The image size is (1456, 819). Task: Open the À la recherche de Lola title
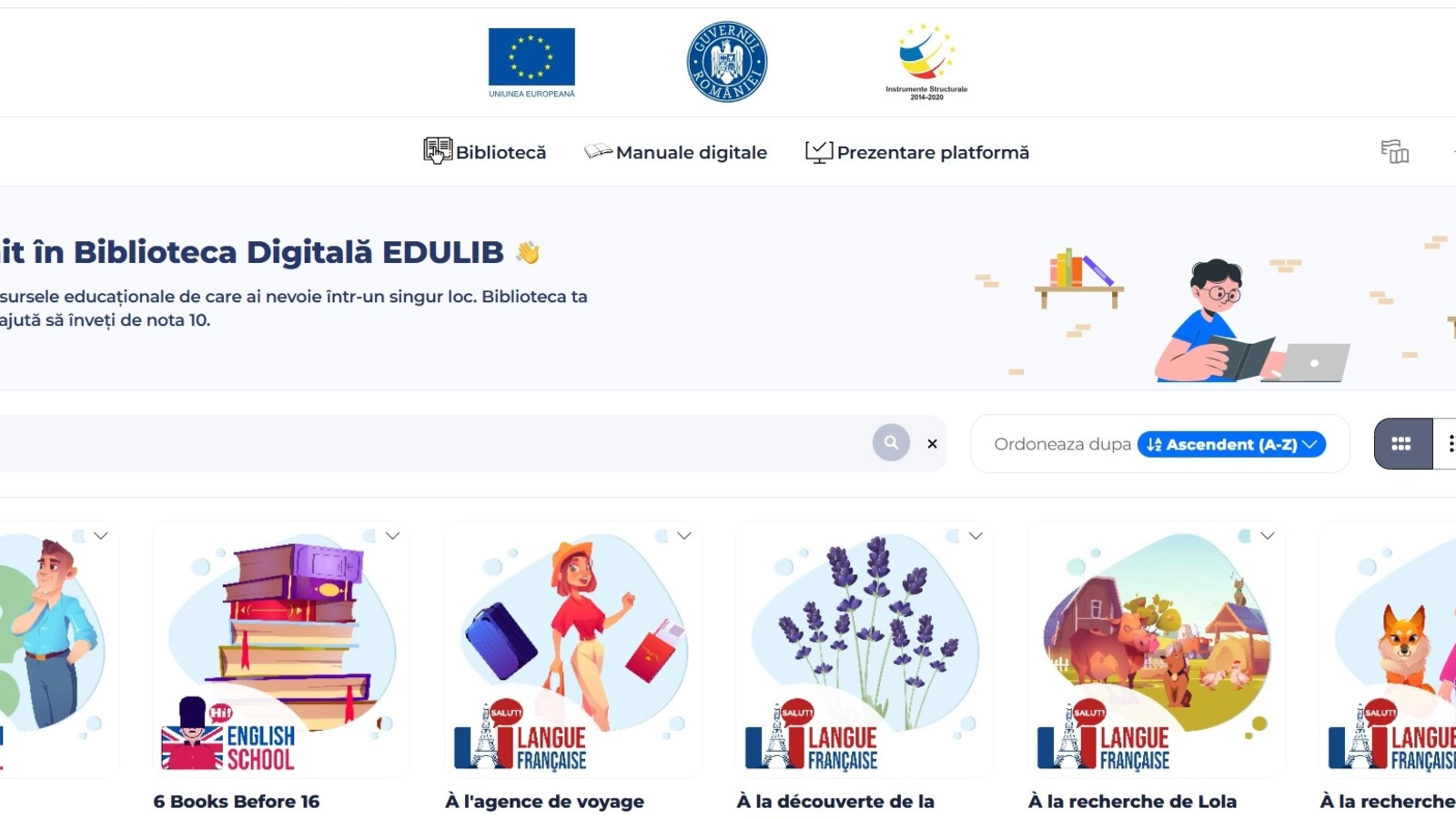[1132, 802]
